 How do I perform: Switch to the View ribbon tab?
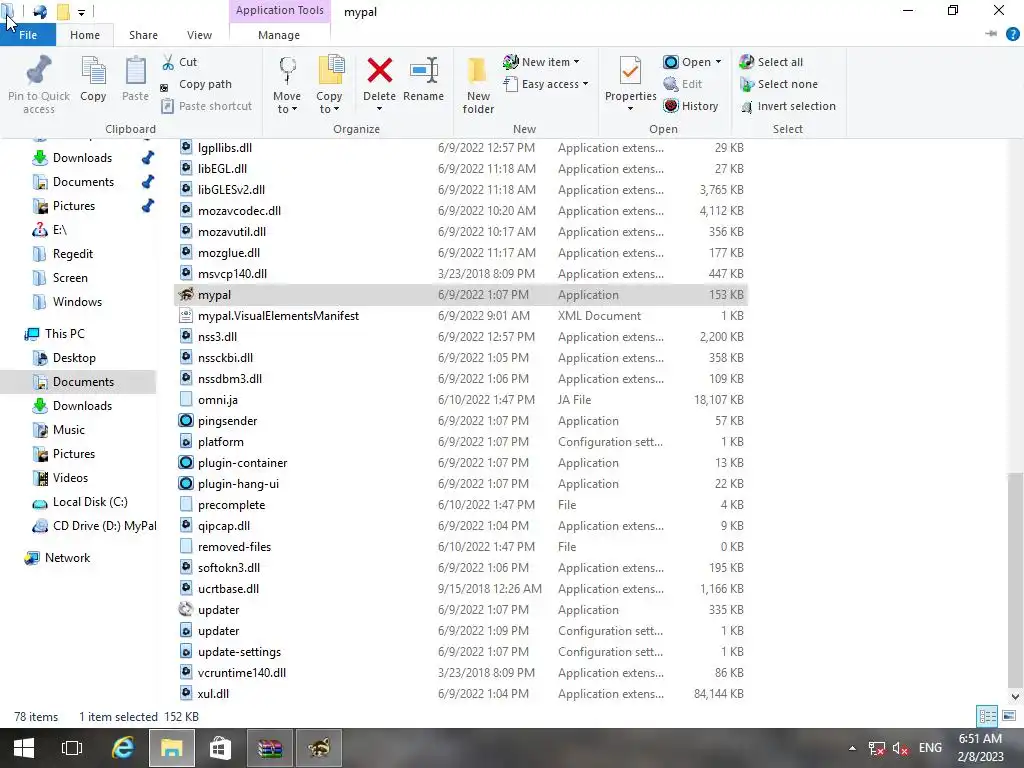(199, 35)
